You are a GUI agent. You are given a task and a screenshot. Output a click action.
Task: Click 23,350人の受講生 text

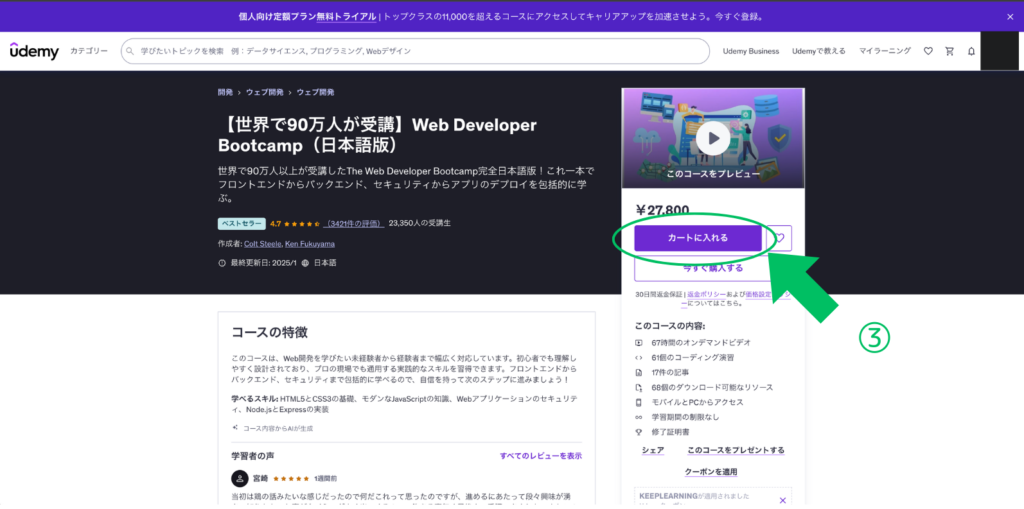coord(419,223)
